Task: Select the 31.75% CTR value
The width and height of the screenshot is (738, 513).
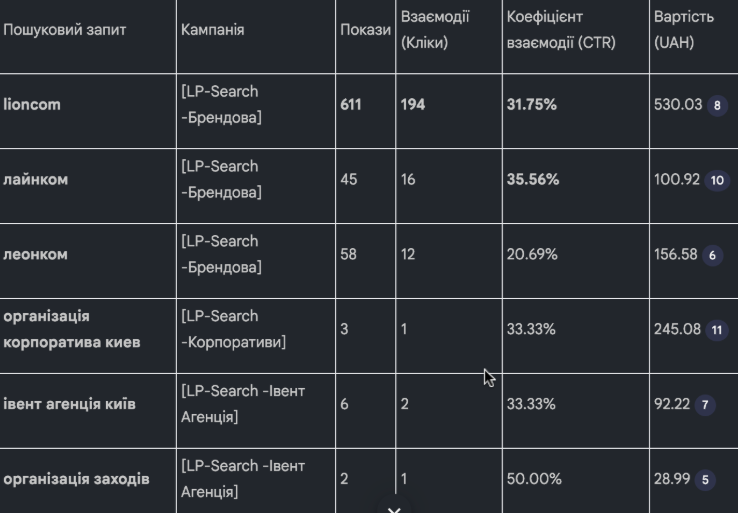Action: coord(531,104)
